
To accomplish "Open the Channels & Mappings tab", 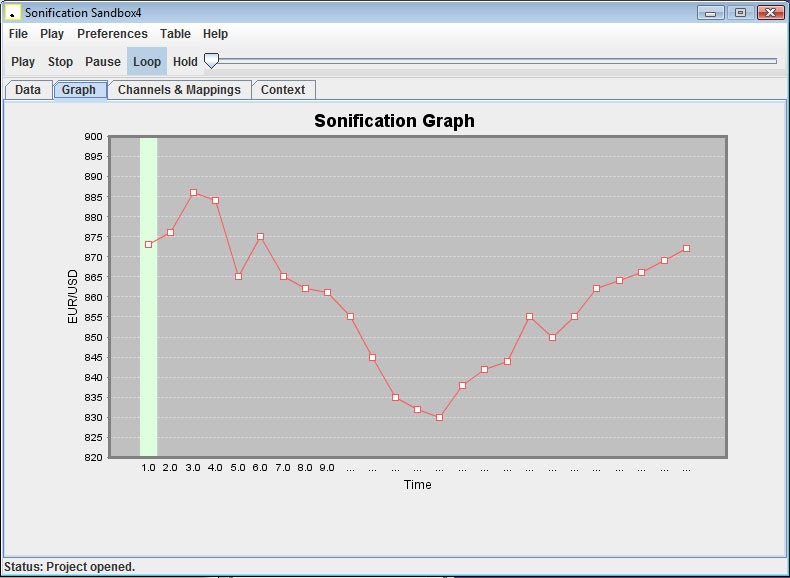I will 179,90.
